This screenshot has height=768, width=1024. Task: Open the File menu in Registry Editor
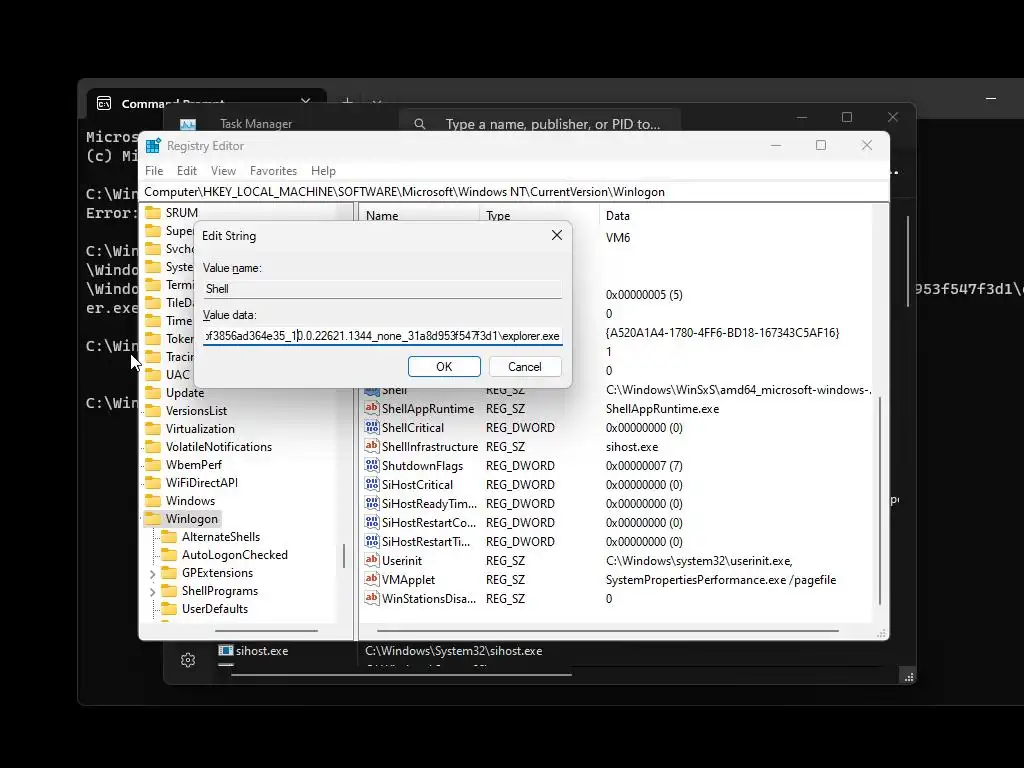pyautogui.click(x=154, y=170)
